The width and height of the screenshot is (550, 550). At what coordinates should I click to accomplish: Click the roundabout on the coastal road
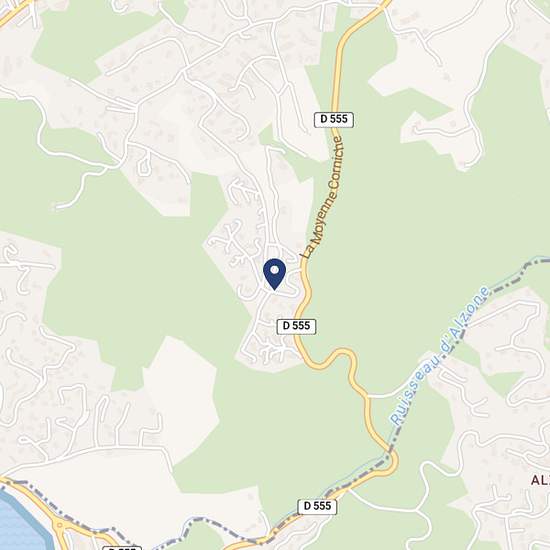pyautogui.click(x=60, y=525)
